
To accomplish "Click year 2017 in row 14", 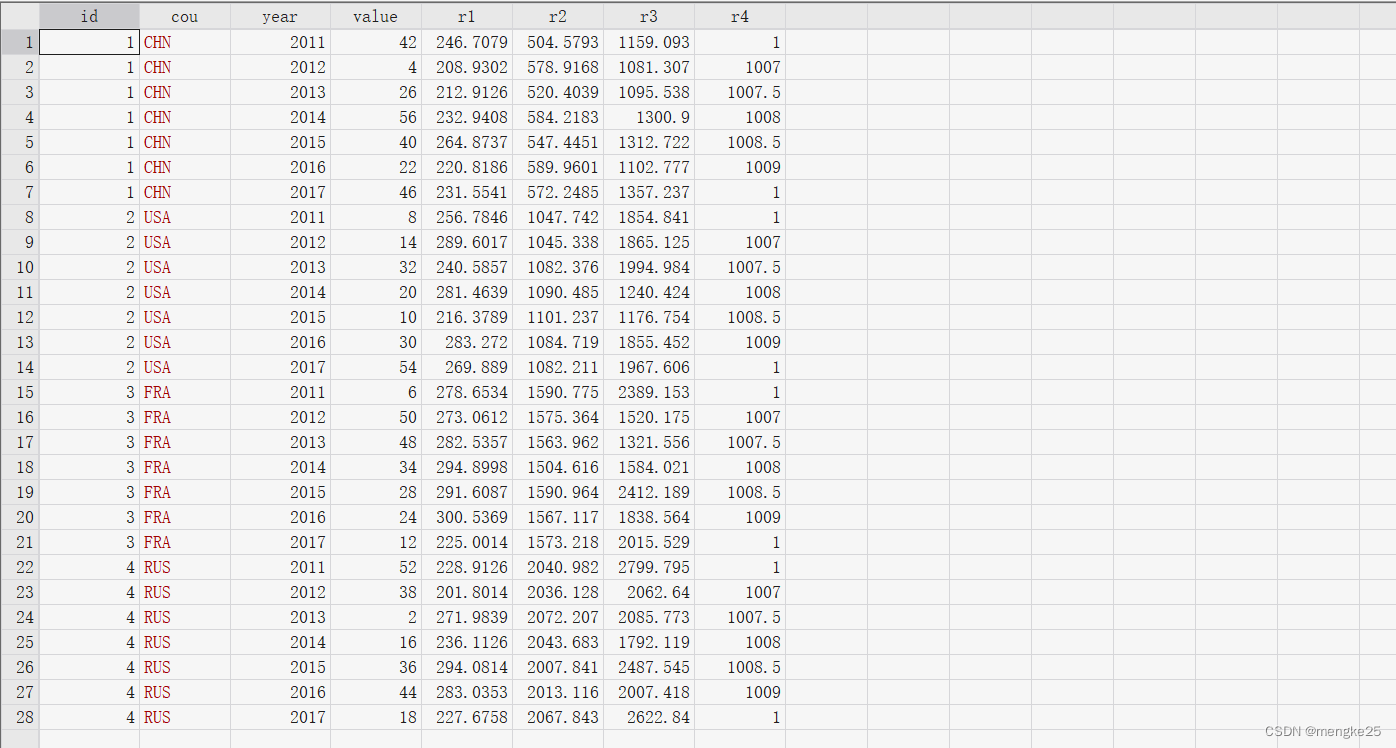I will click(280, 367).
